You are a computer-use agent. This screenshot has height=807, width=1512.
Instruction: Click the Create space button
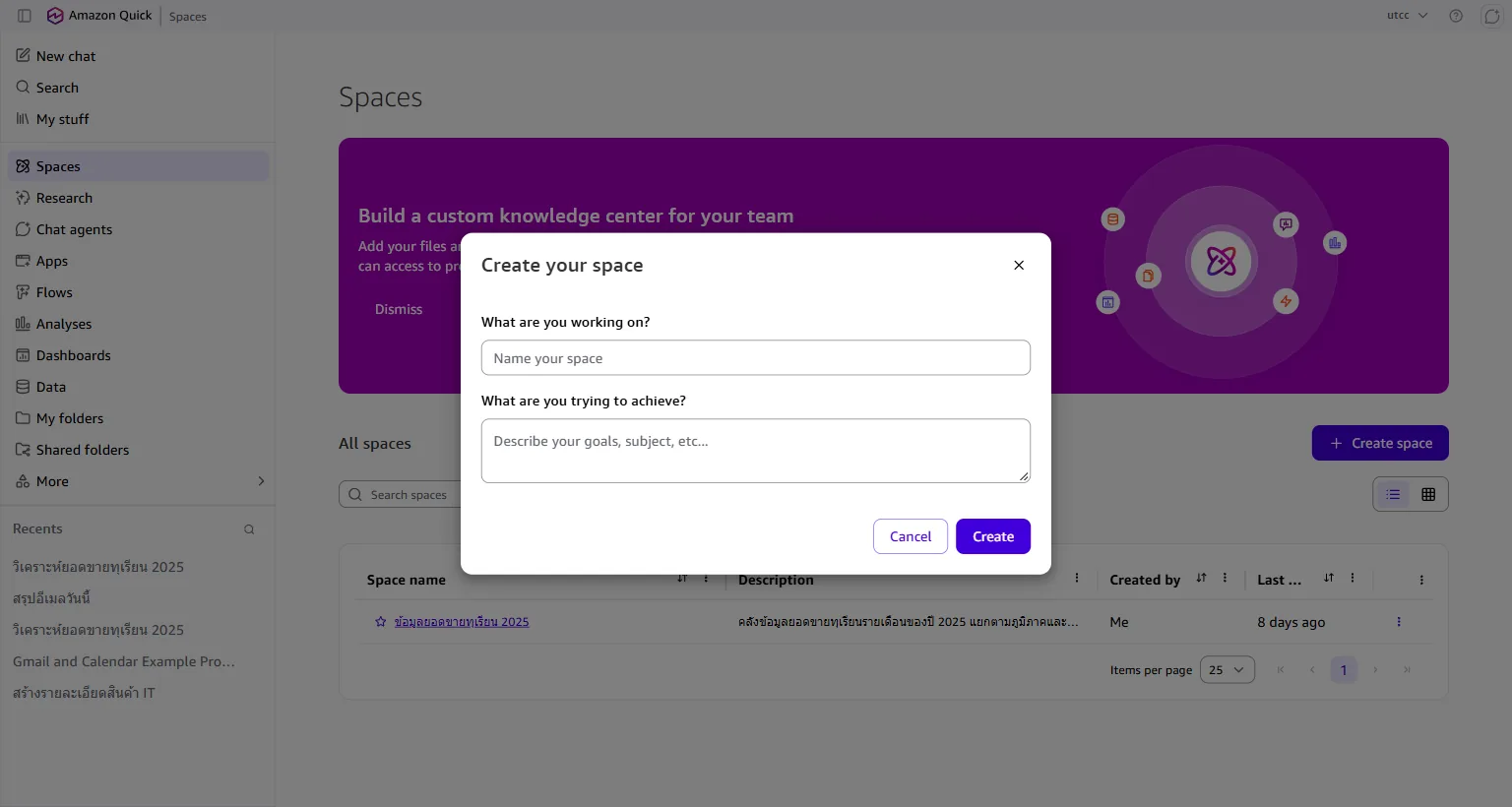[x=1380, y=443]
